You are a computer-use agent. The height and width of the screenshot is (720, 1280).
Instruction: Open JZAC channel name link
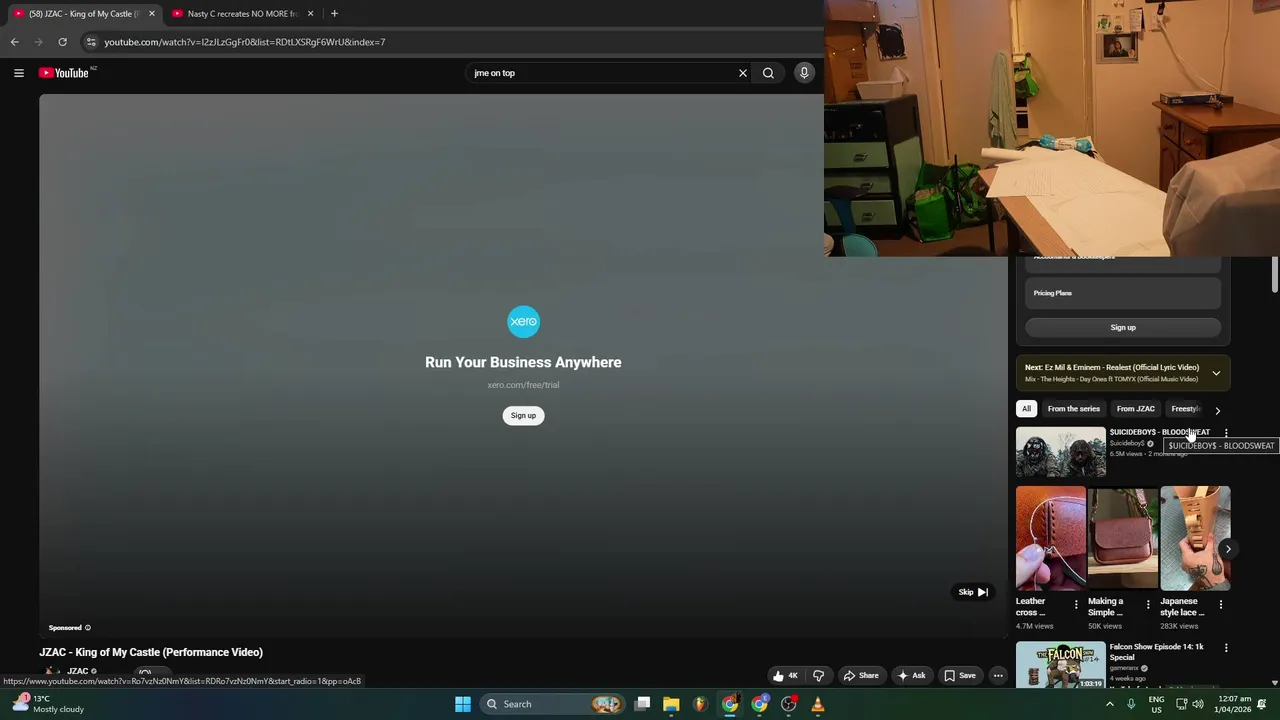[x=78, y=671]
